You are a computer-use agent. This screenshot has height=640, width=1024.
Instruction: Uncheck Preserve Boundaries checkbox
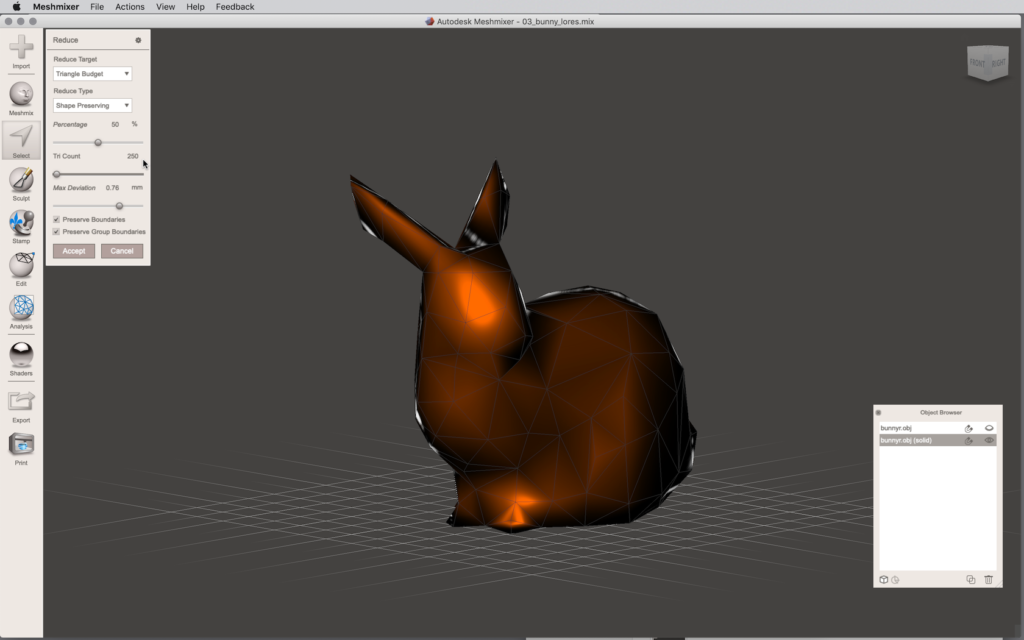click(56, 219)
